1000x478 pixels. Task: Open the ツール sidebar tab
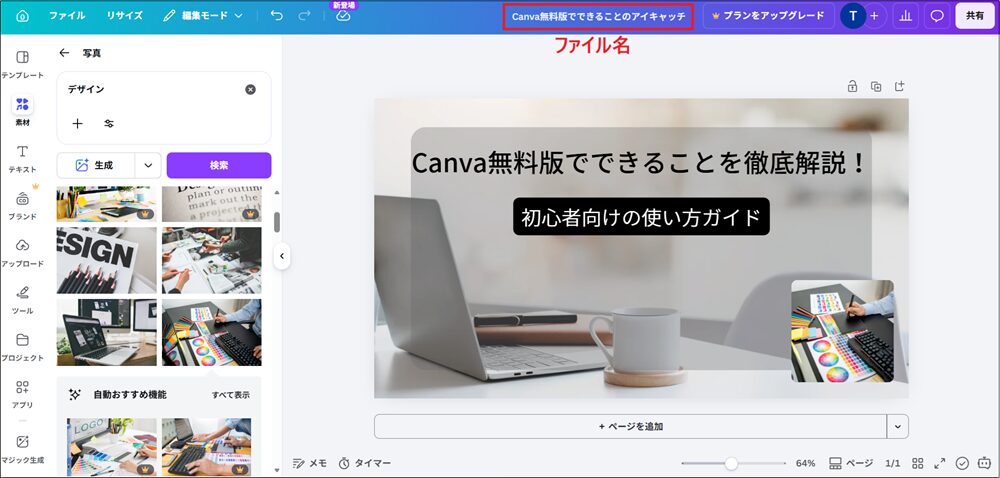coord(22,300)
